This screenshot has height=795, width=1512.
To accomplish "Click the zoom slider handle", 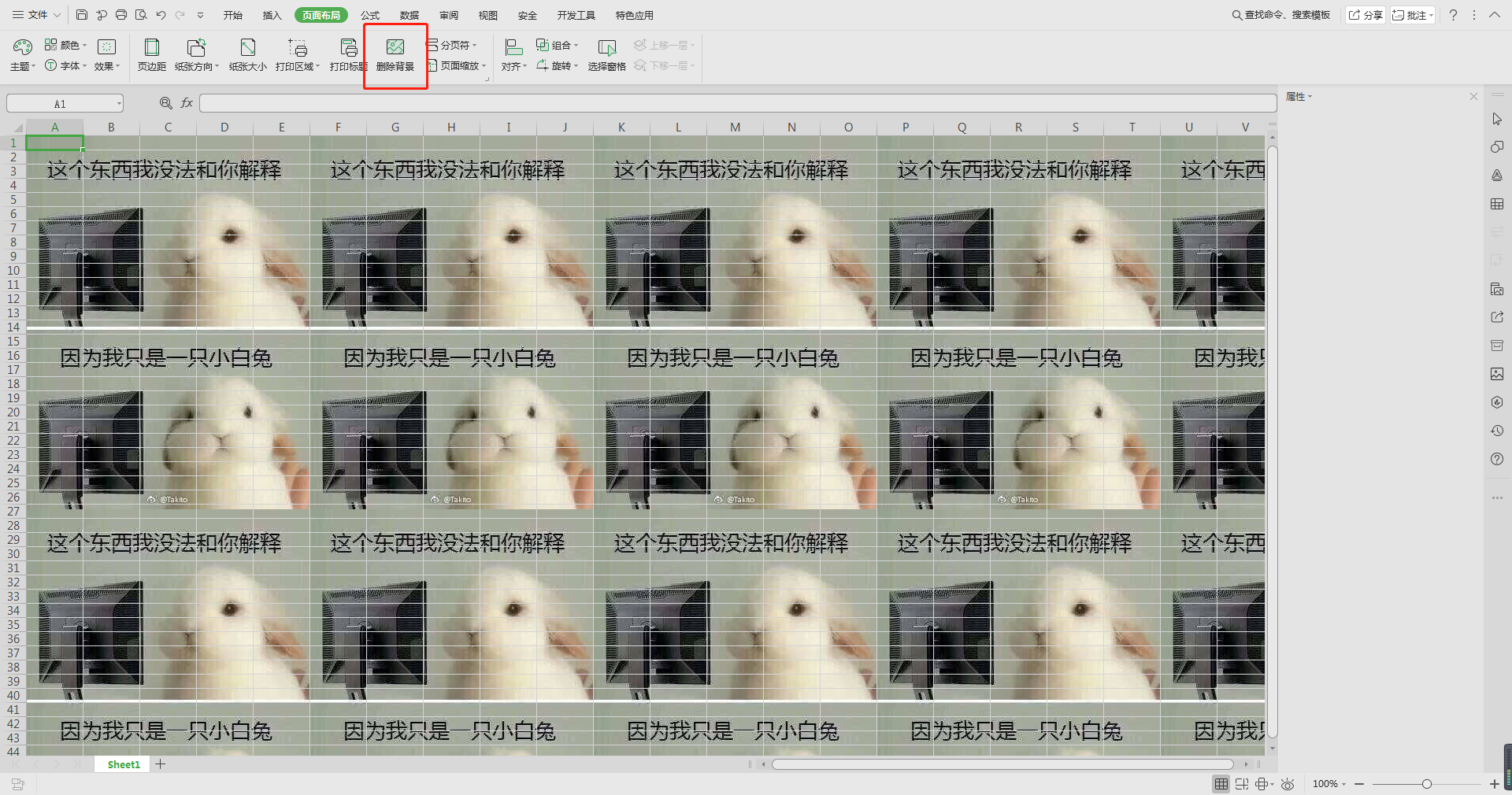I will click(1426, 784).
